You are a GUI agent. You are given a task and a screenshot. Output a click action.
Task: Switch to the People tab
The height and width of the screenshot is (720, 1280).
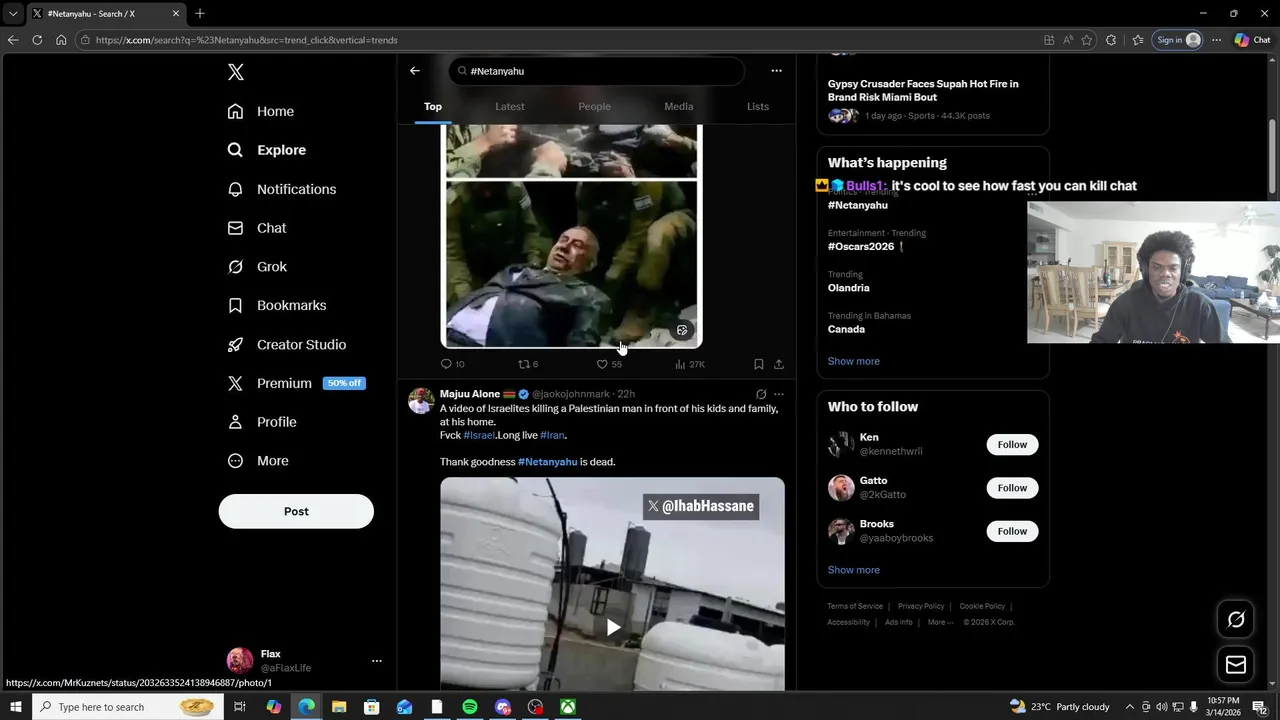[594, 106]
